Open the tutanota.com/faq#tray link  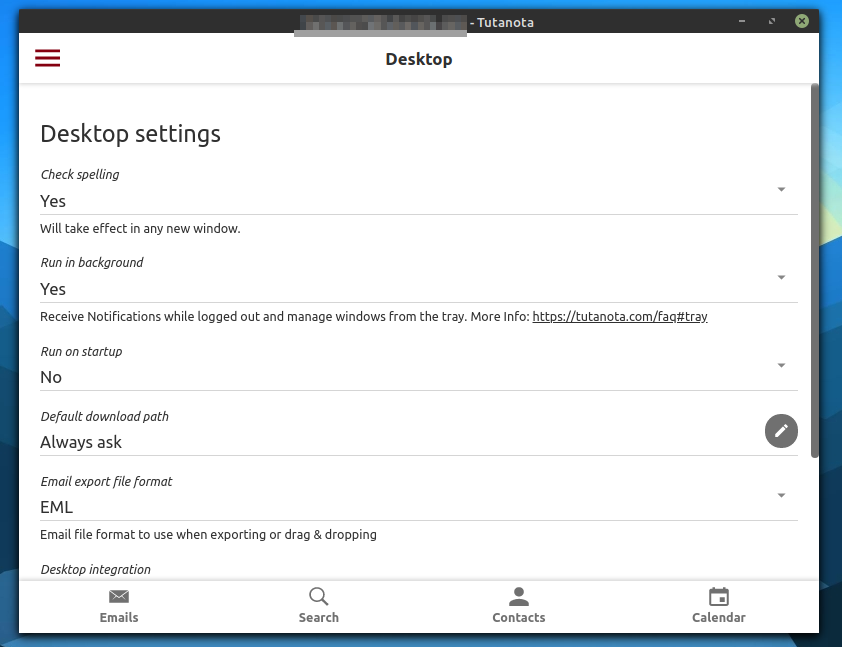[619, 317]
